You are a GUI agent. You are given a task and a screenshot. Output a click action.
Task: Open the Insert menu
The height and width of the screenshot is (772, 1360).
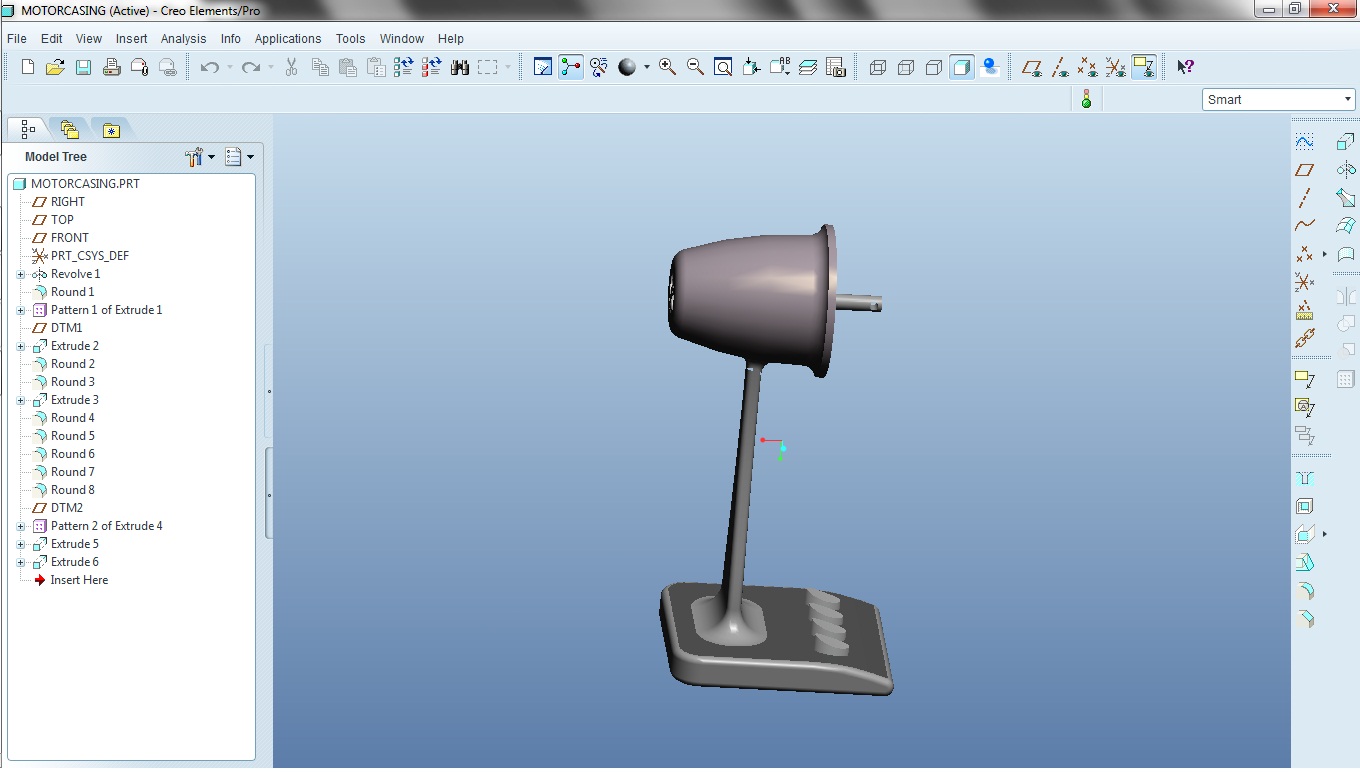click(x=131, y=38)
